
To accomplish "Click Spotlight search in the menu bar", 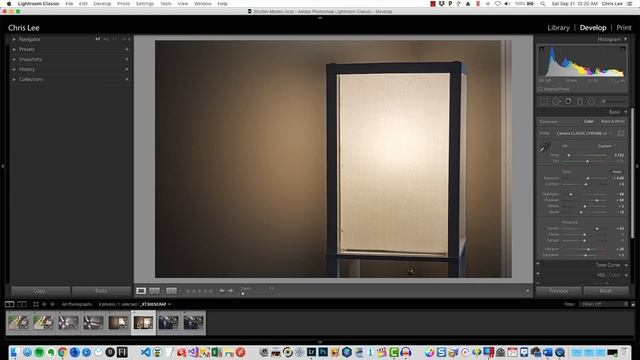I will [542, 4].
